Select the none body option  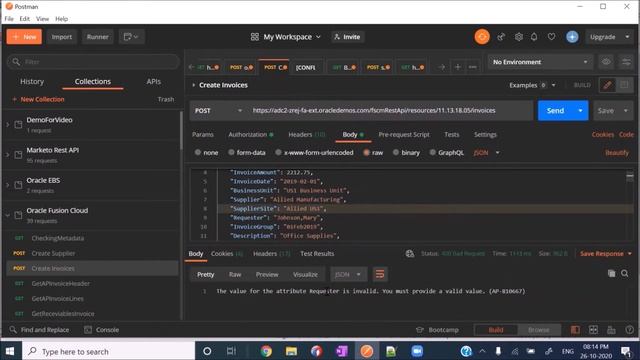click(207, 153)
